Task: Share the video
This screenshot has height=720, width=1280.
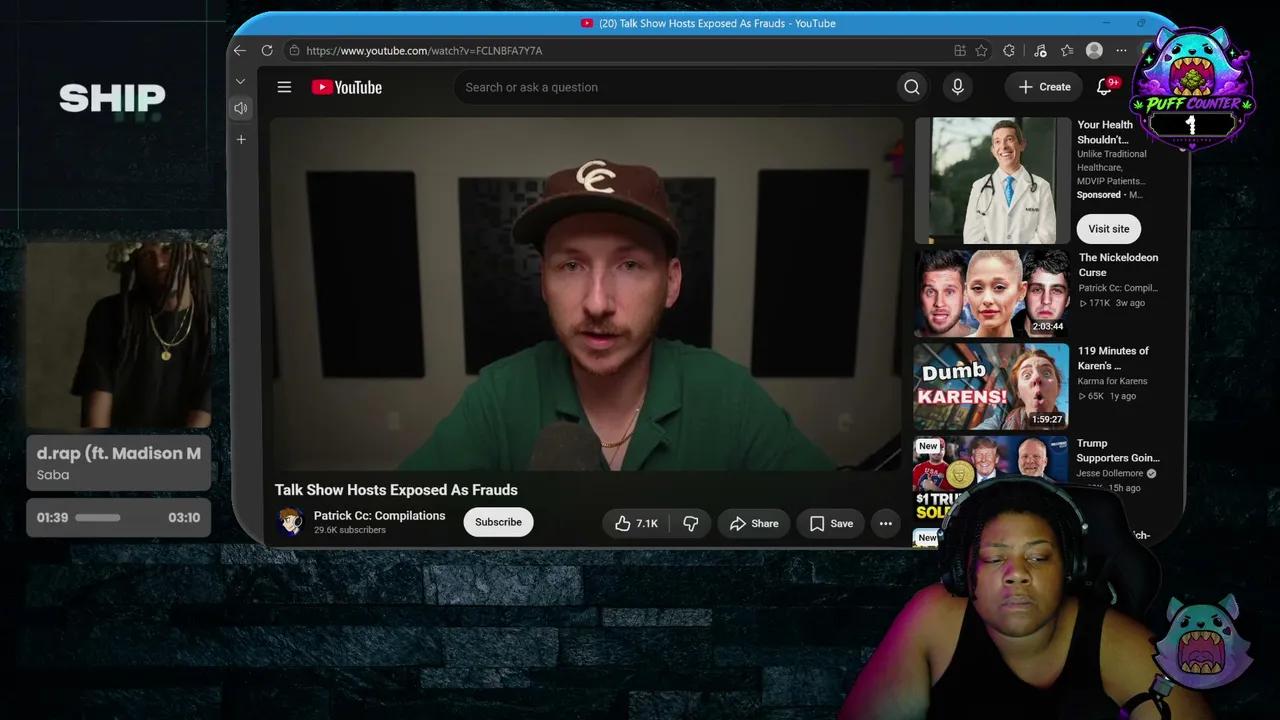Action: pos(754,523)
